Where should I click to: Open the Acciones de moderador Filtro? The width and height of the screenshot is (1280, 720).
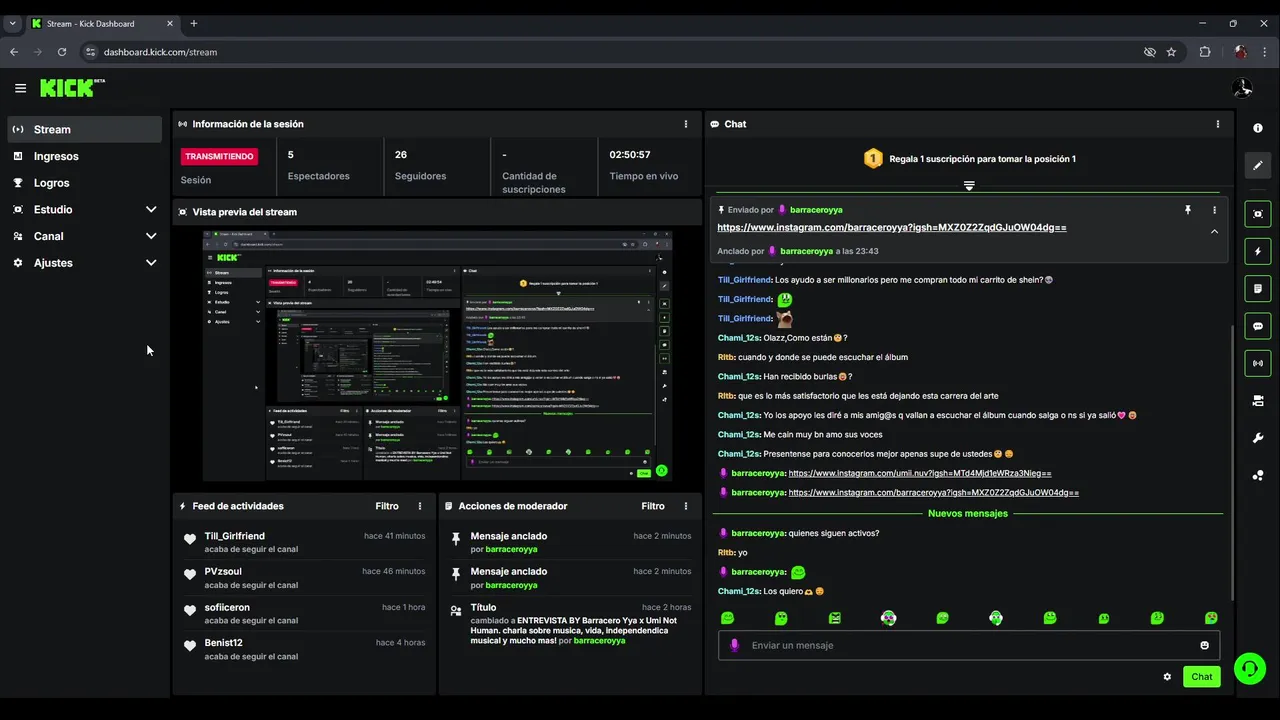point(653,506)
